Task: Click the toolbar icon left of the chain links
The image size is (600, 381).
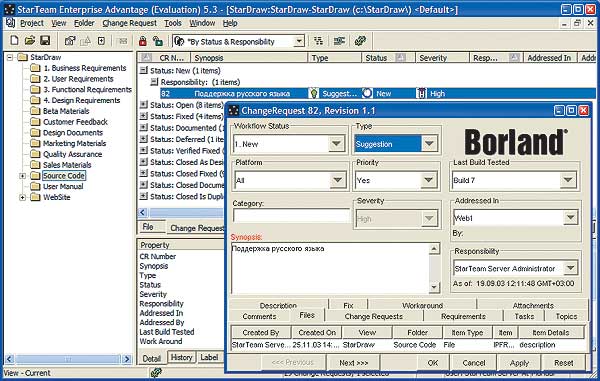Action: [339, 41]
